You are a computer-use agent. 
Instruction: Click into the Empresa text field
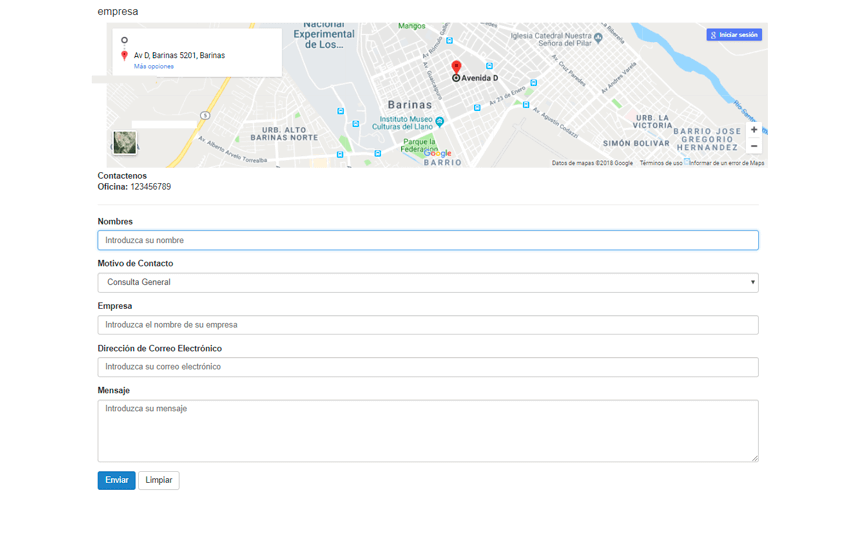[x=428, y=325]
